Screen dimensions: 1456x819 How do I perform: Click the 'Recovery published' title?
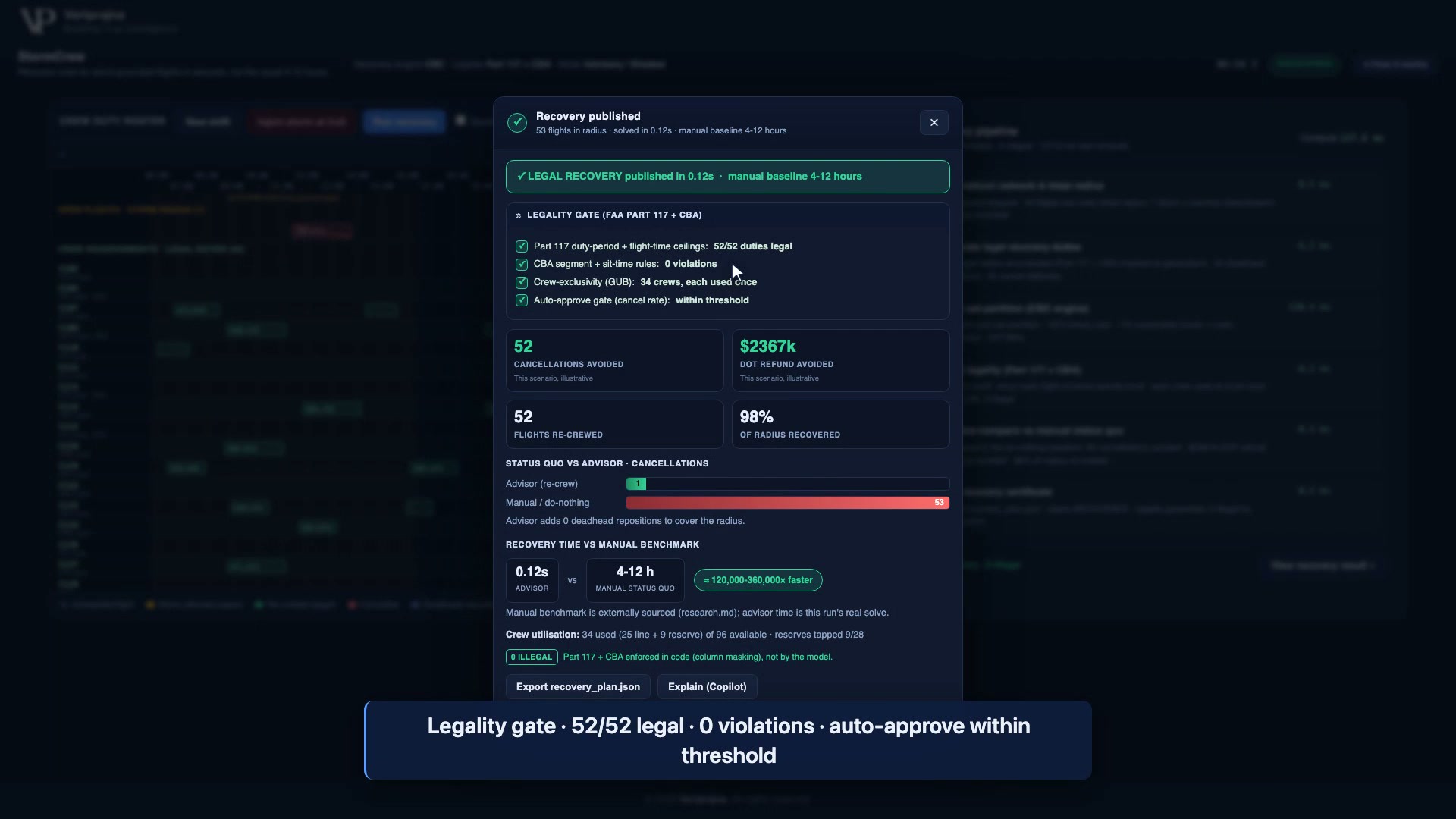click(588, 116)
